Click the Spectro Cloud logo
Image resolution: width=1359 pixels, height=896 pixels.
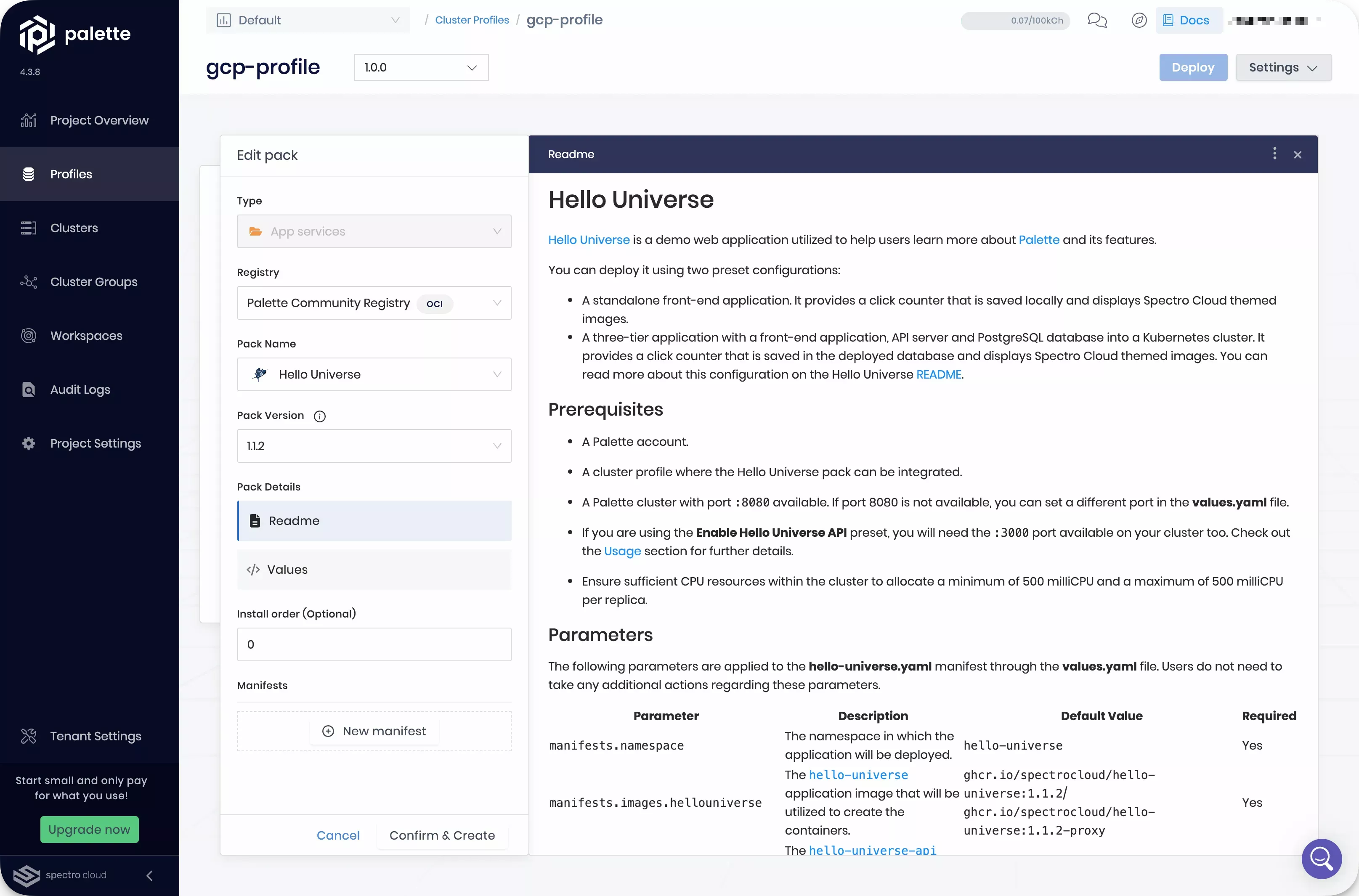click(x=60, y=875)
